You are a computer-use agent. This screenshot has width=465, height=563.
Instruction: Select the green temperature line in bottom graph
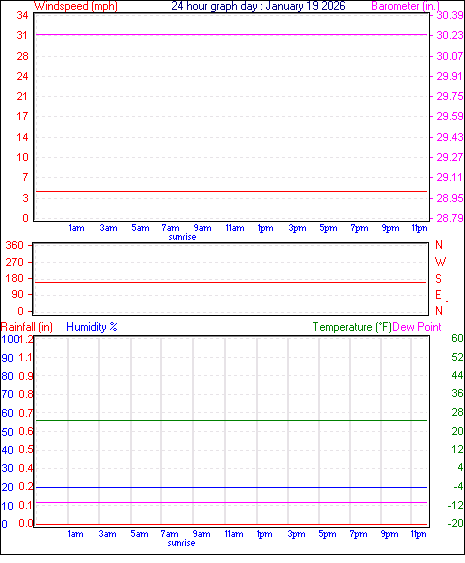click(x=232, y=420)
